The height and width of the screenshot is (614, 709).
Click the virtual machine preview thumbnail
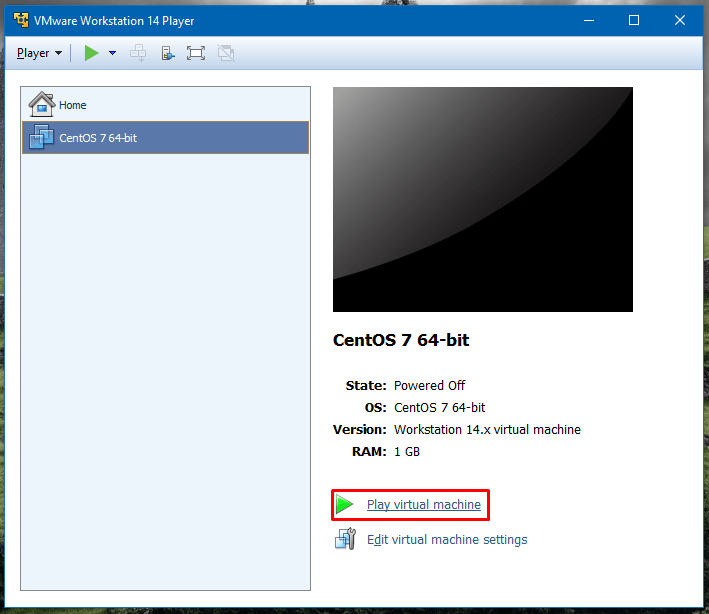coord(483,199)
